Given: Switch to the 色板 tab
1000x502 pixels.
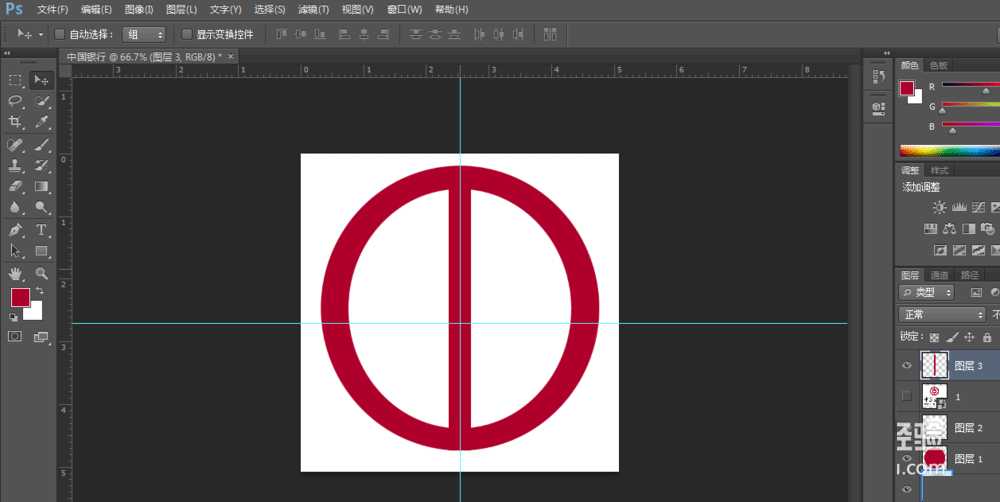Looking at the screenshot, I should coord(938,65).
